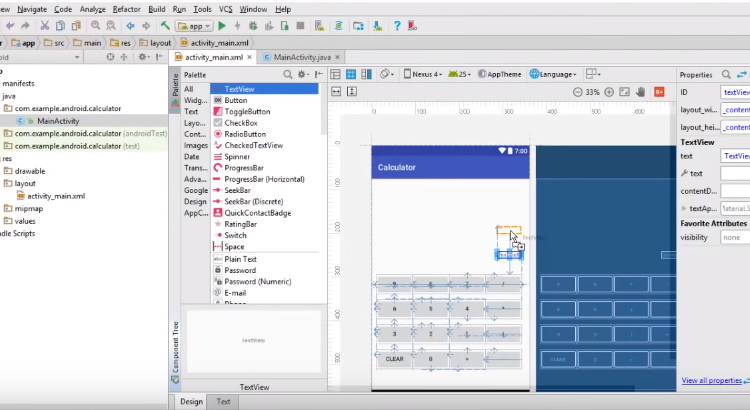Select SeekBar widget in the palette
Viewport: 750px width, 410px height.
click(x=238, y=190)
